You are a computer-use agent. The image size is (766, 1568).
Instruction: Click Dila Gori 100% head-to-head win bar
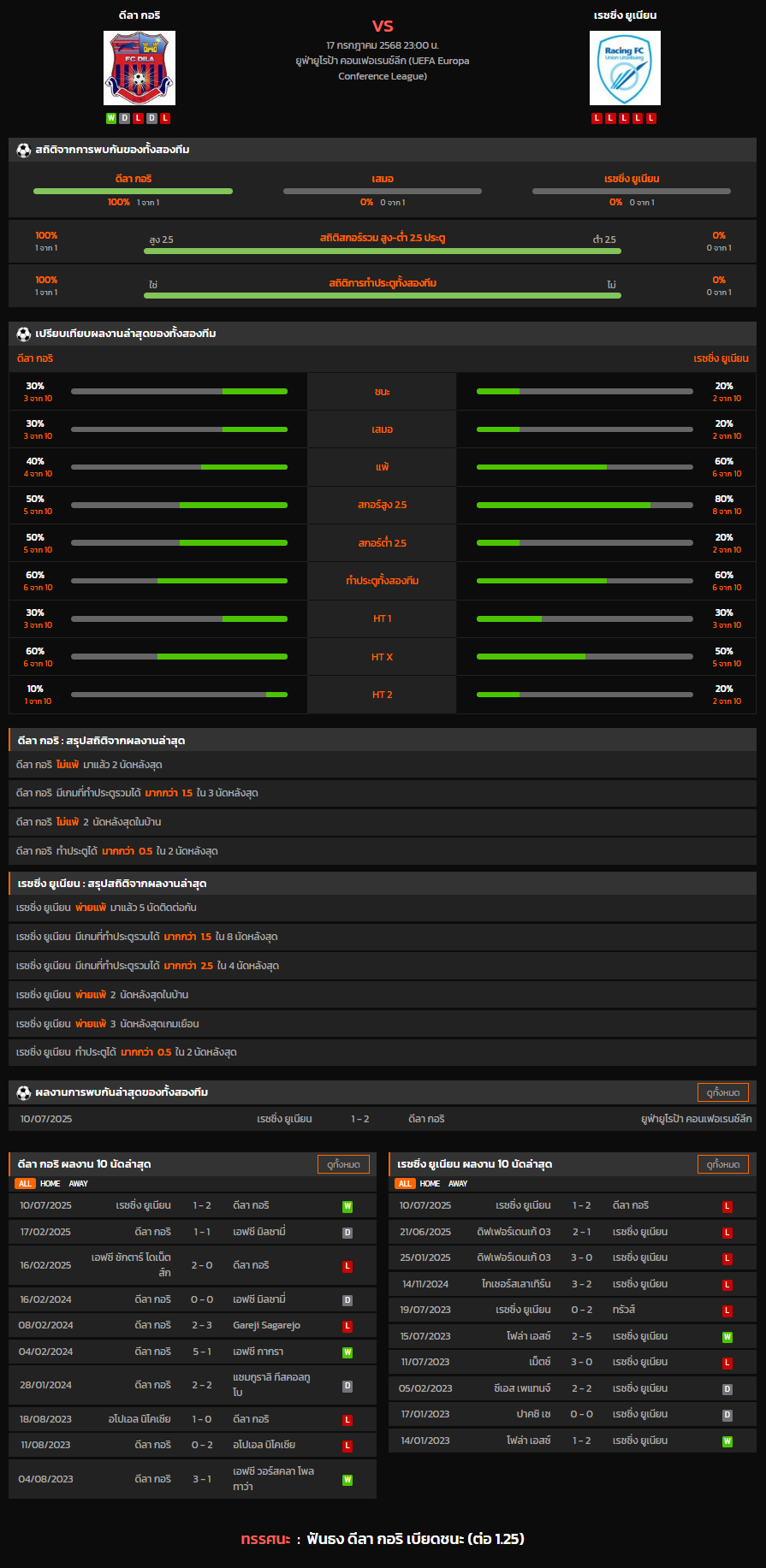[133, 191]
